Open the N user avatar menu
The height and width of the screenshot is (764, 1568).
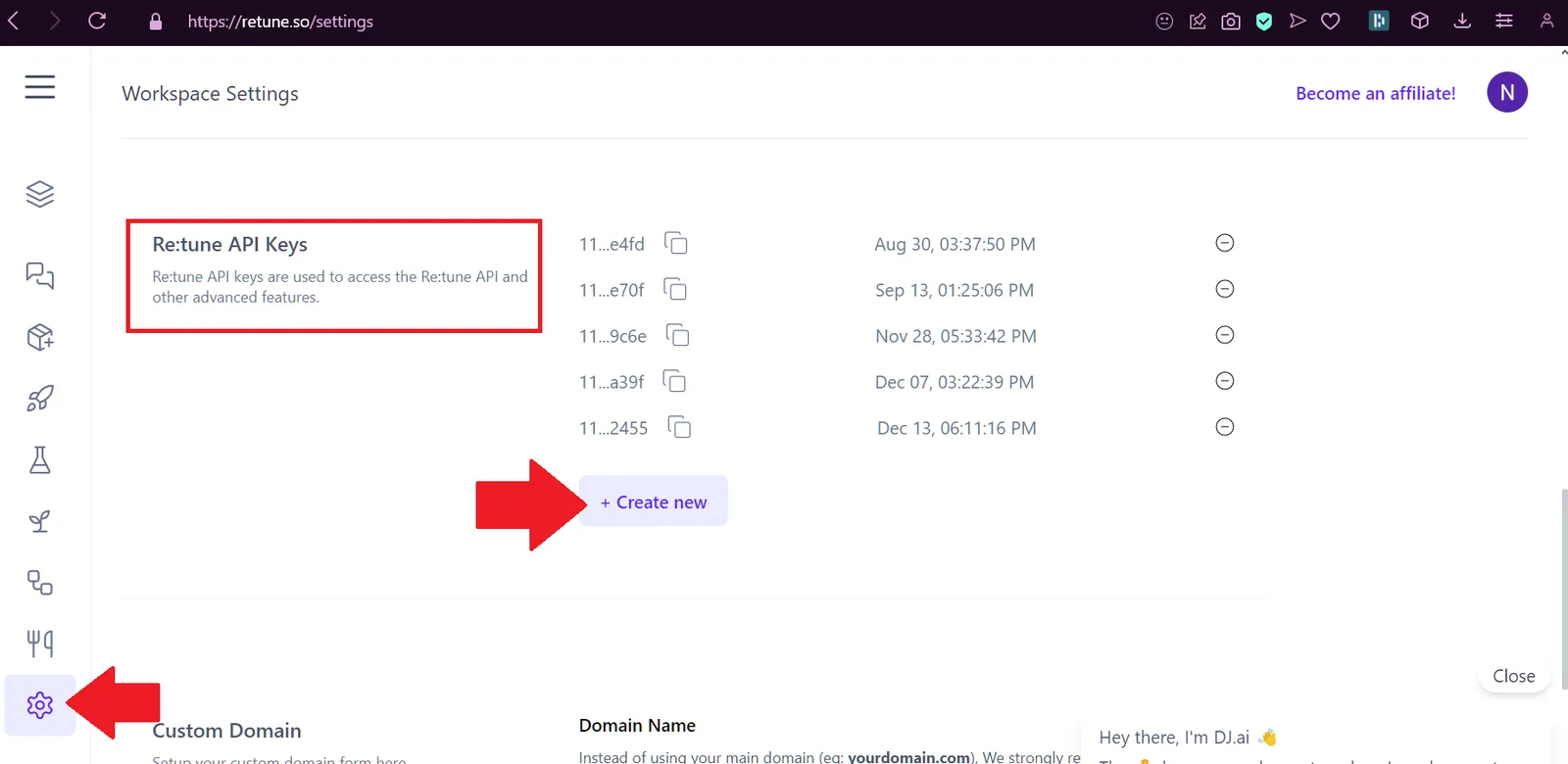(x=1507, y=92)
